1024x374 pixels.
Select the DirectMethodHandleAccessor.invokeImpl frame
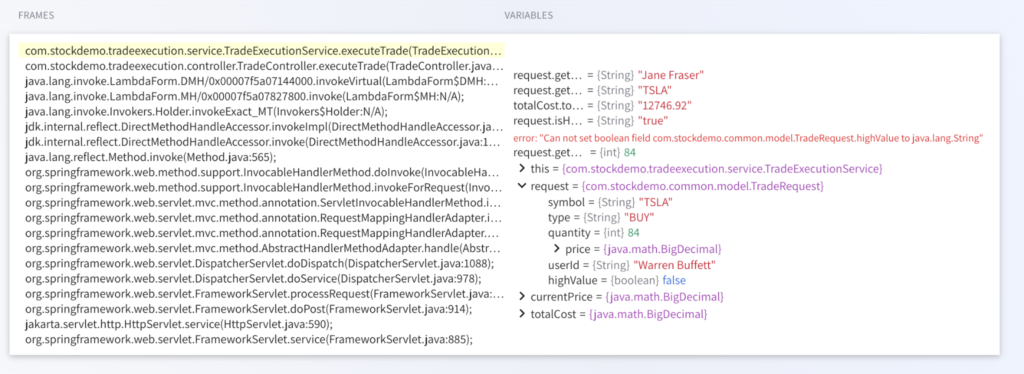[263, 127]
